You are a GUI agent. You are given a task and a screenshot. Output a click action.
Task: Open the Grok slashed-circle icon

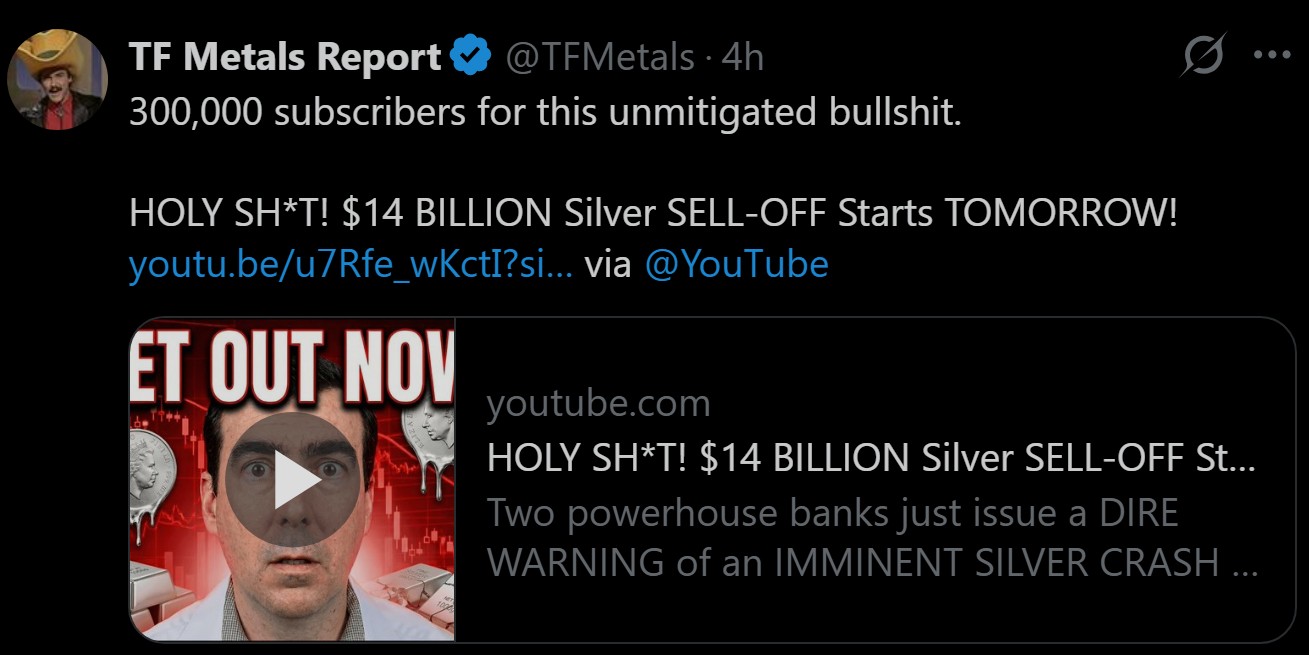point(1202,56)
